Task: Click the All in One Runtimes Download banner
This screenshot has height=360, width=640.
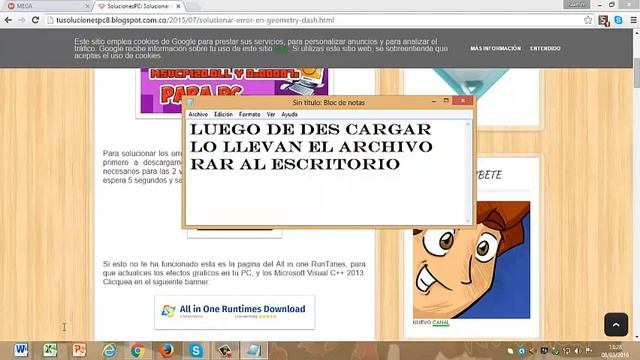Action: (234, 312)
